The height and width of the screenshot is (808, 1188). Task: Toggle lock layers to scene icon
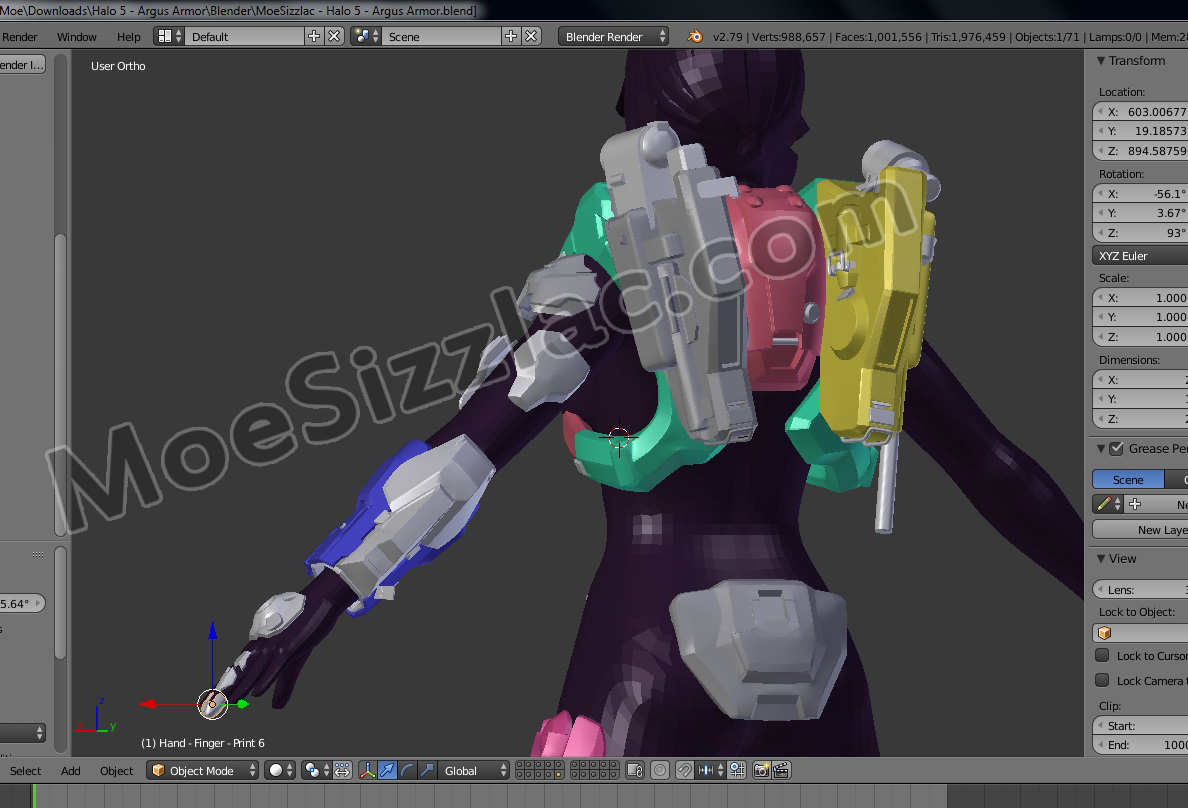point(635,771)
